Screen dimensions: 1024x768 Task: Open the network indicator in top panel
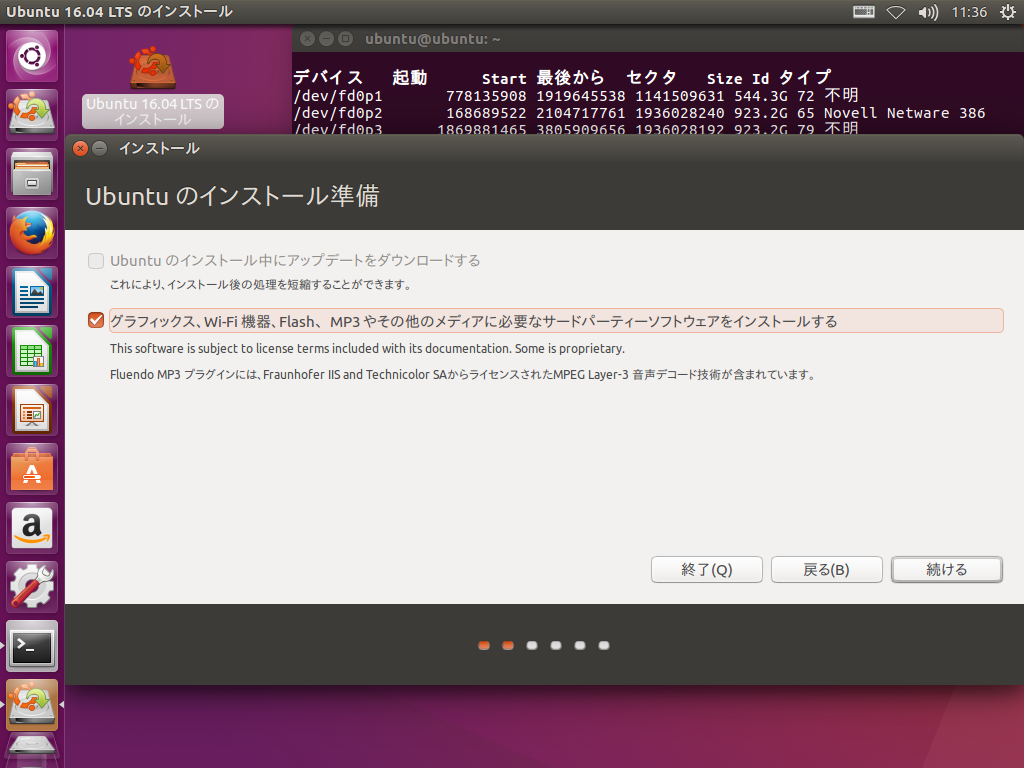point(895,12)
